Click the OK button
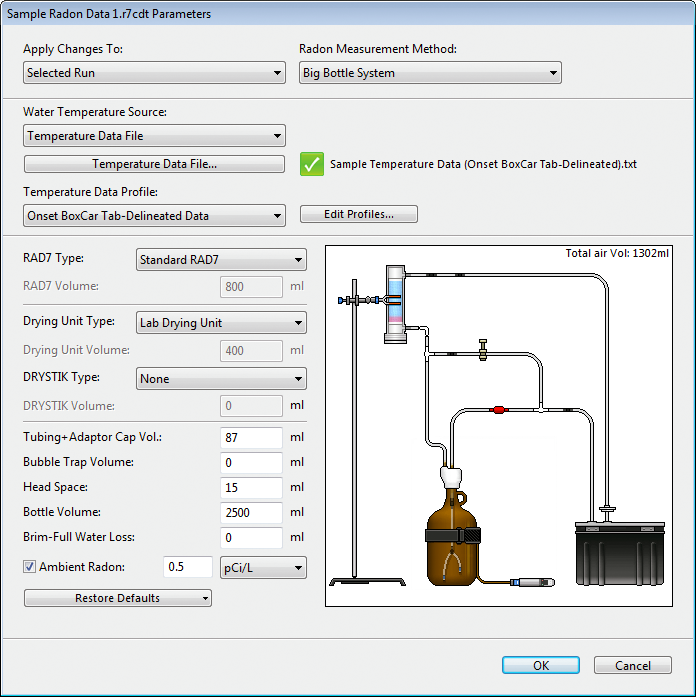Image resolution: width=696 pixels, height=697 pixels. [541, 665]
